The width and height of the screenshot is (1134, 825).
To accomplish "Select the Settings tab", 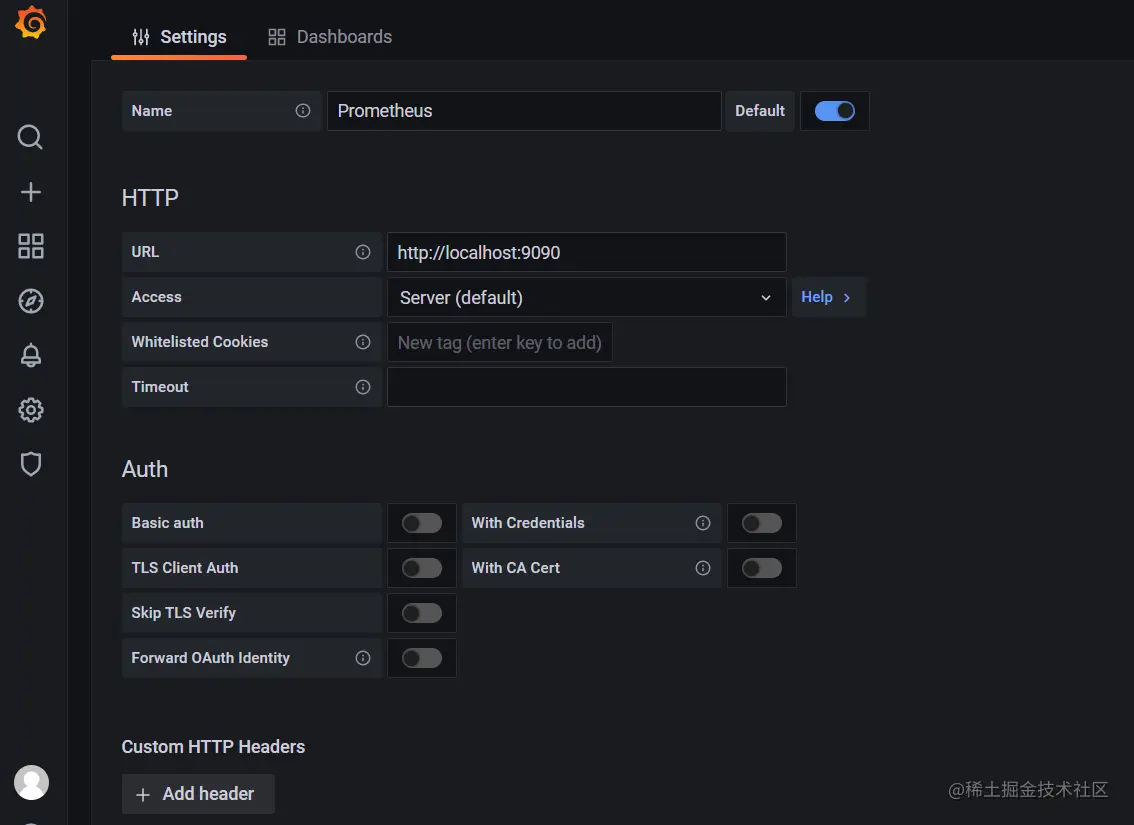I will click(180, 37).
